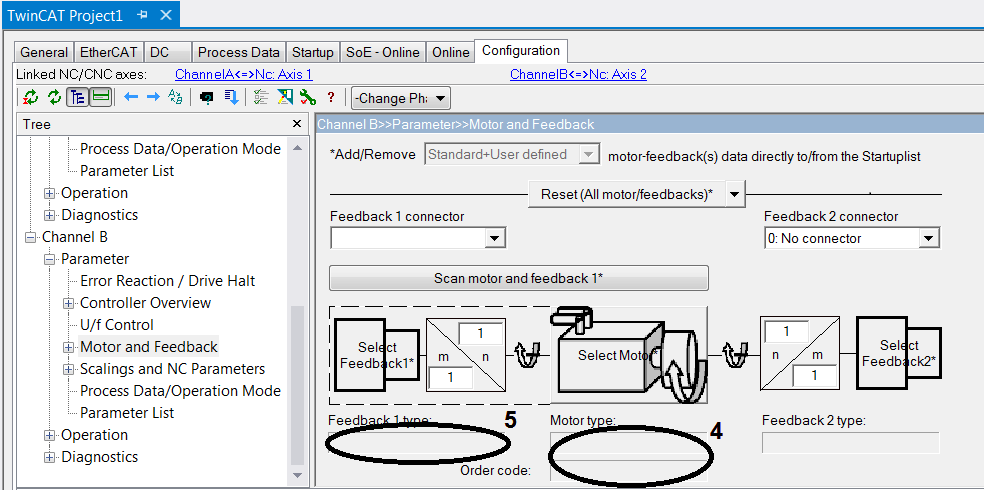Open the SoE - Online tab

coord(383,53)
